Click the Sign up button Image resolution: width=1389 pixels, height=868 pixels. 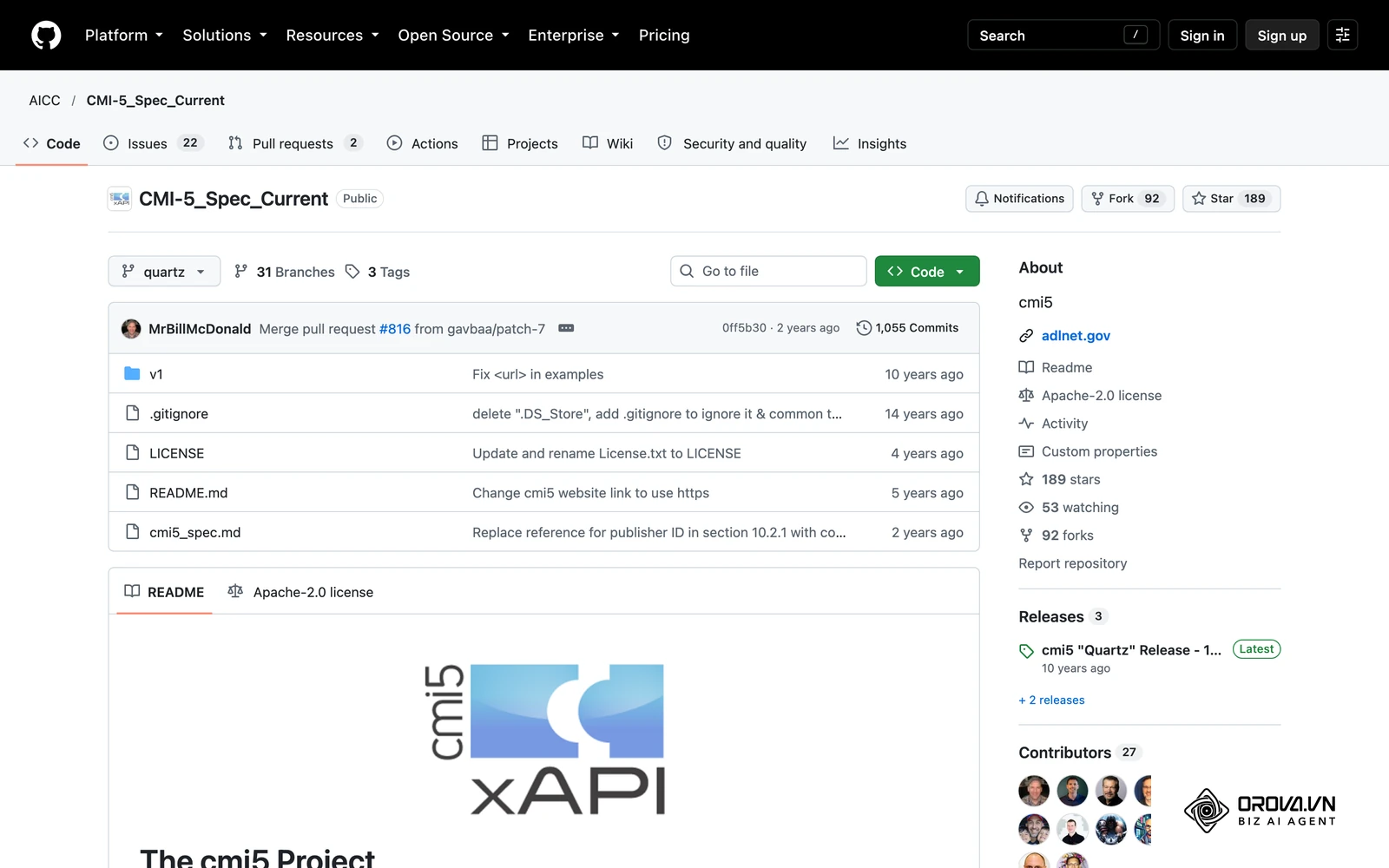(1282, 36)
